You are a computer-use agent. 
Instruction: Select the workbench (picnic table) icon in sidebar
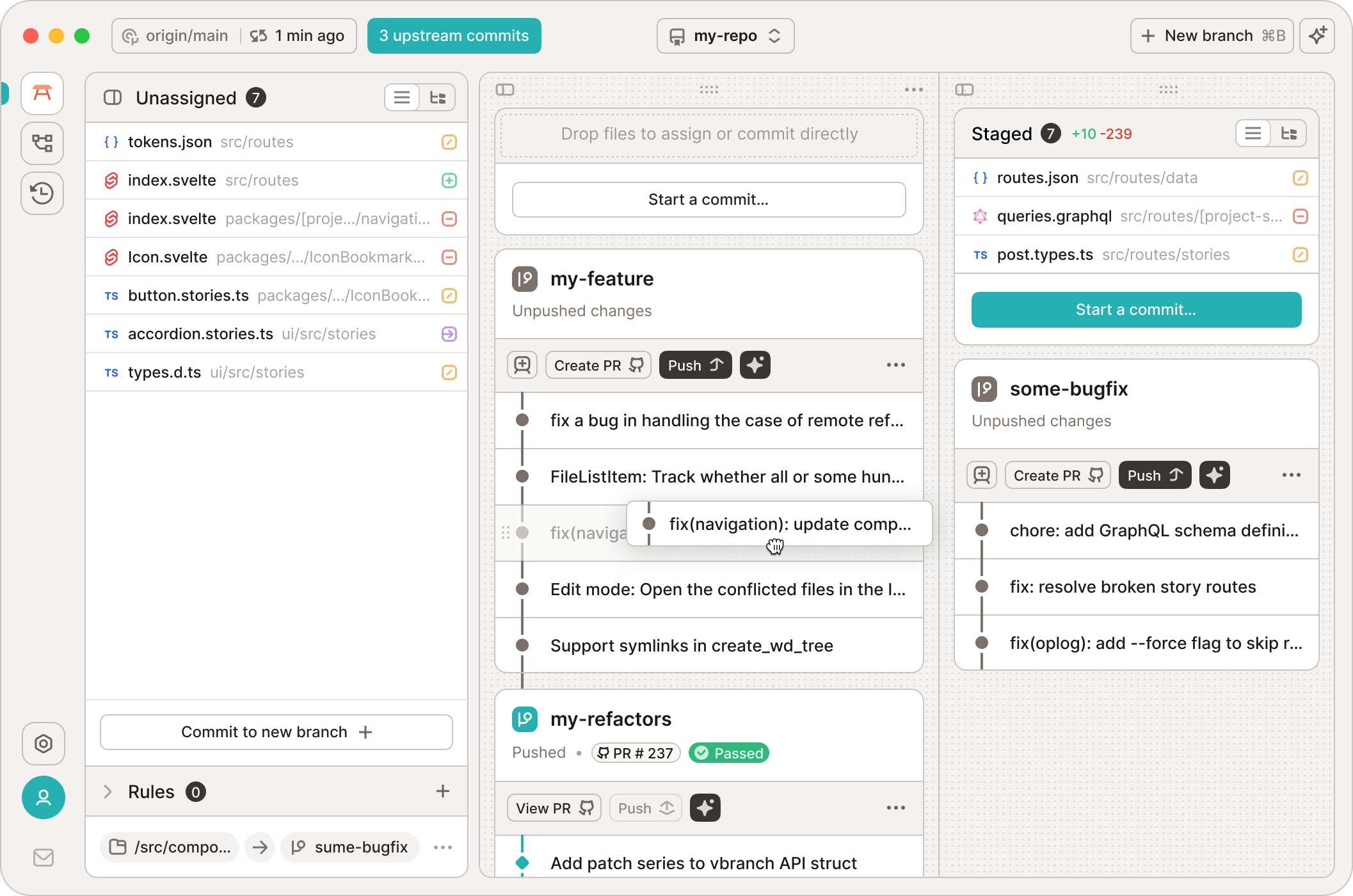42,94
